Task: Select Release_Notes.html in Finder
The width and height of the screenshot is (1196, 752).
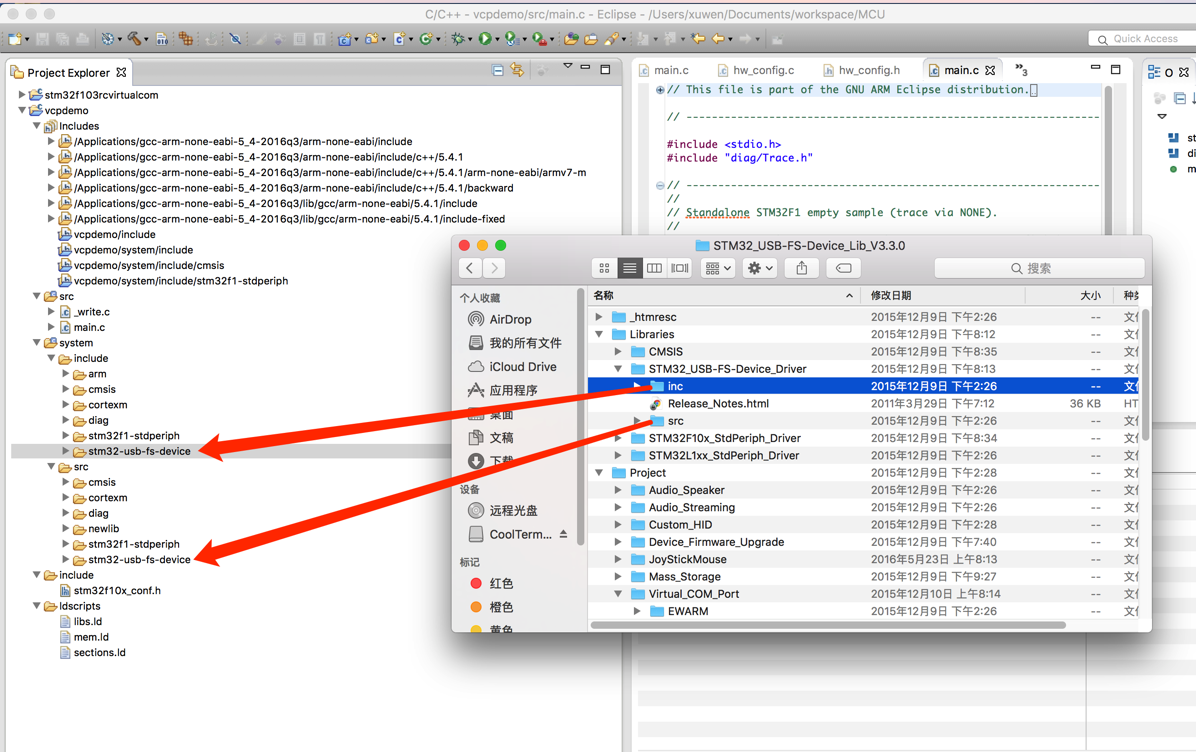Action: coord(718,403)
